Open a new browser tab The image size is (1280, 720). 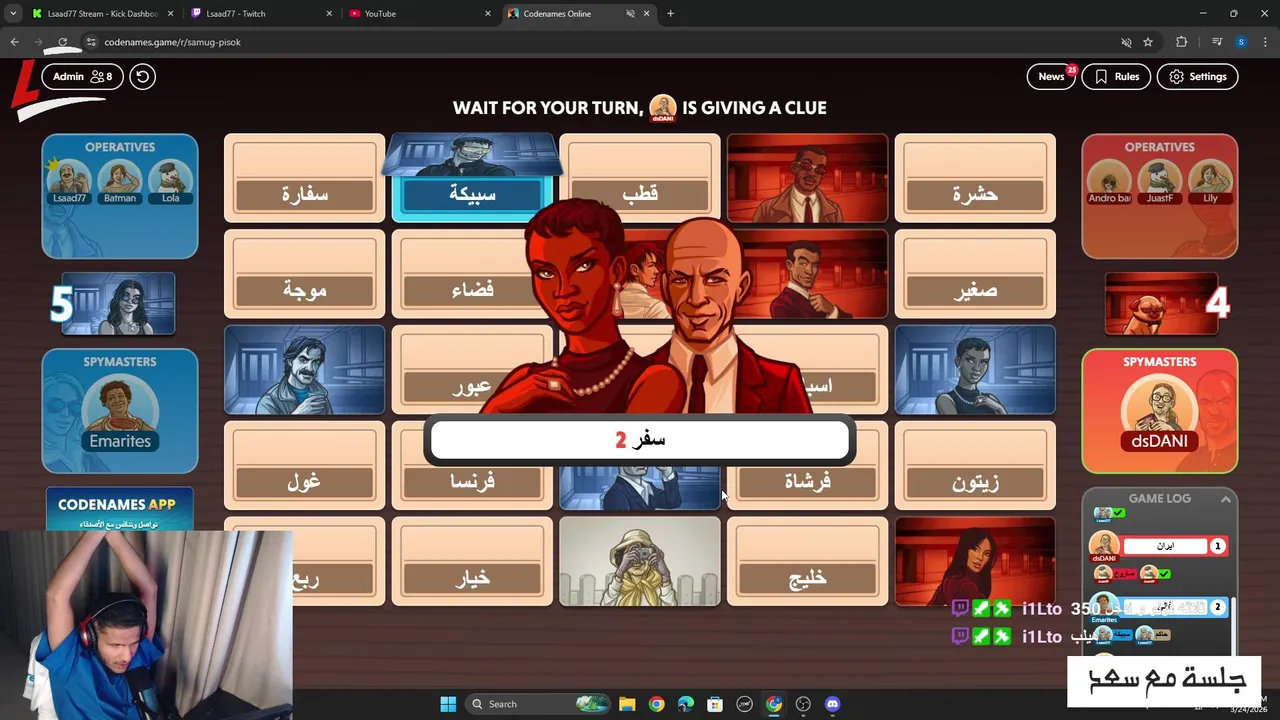tap(670, 14)
